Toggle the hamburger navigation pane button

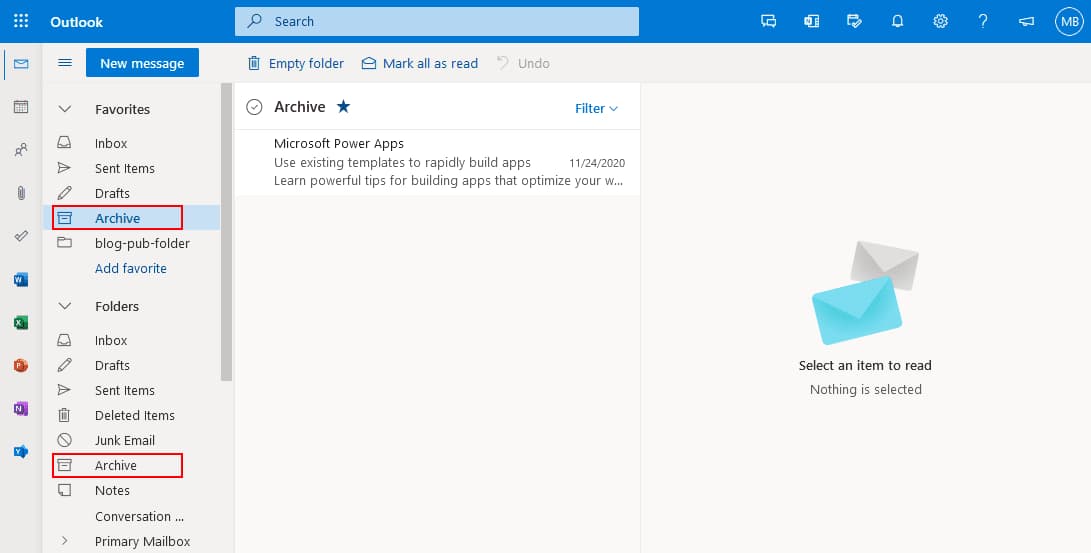point(65,63)
